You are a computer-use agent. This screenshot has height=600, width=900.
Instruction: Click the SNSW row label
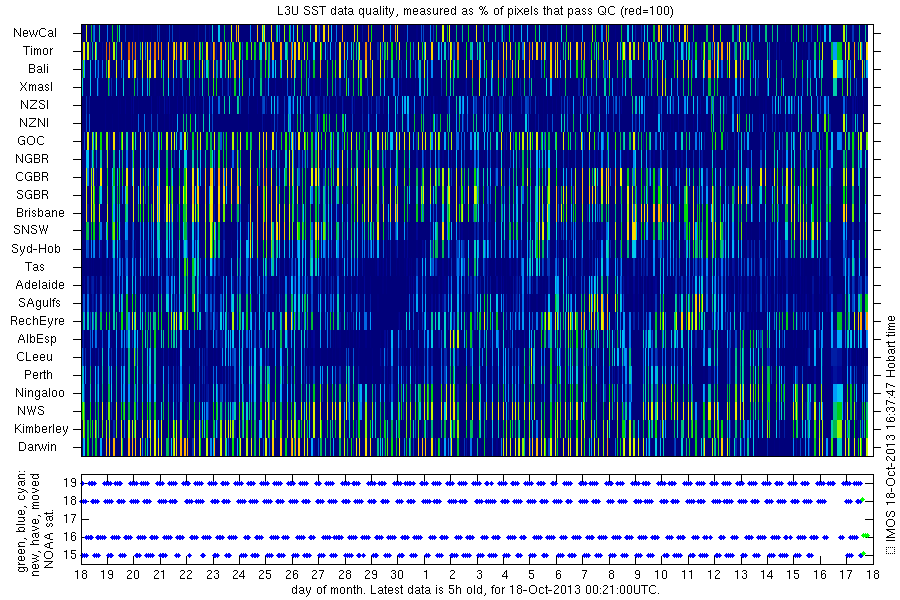coord(31,230)
